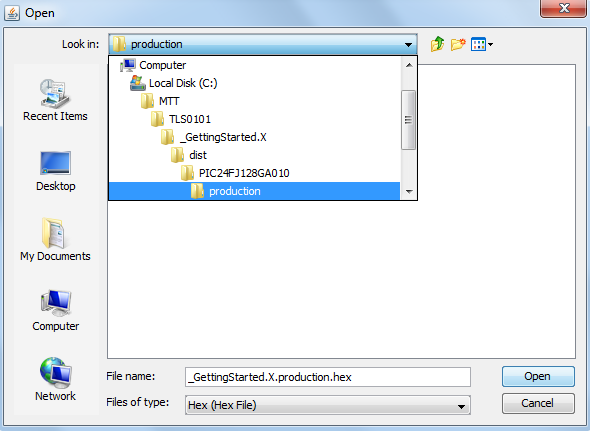Viewport: 590px width, 431px height.
Task: Create a new folder with toolbar icon
Action: coord(458,44)
